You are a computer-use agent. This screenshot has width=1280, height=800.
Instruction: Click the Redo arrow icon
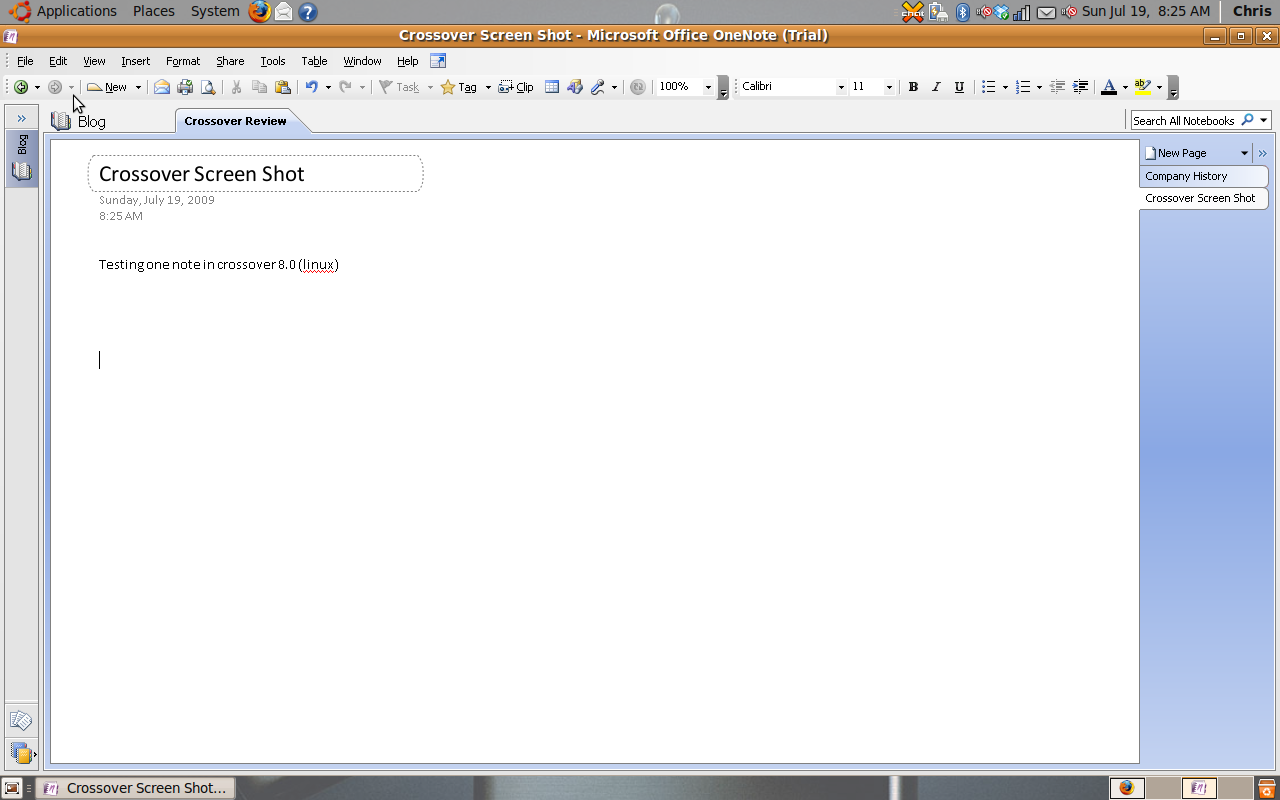(x=346, y=87)
